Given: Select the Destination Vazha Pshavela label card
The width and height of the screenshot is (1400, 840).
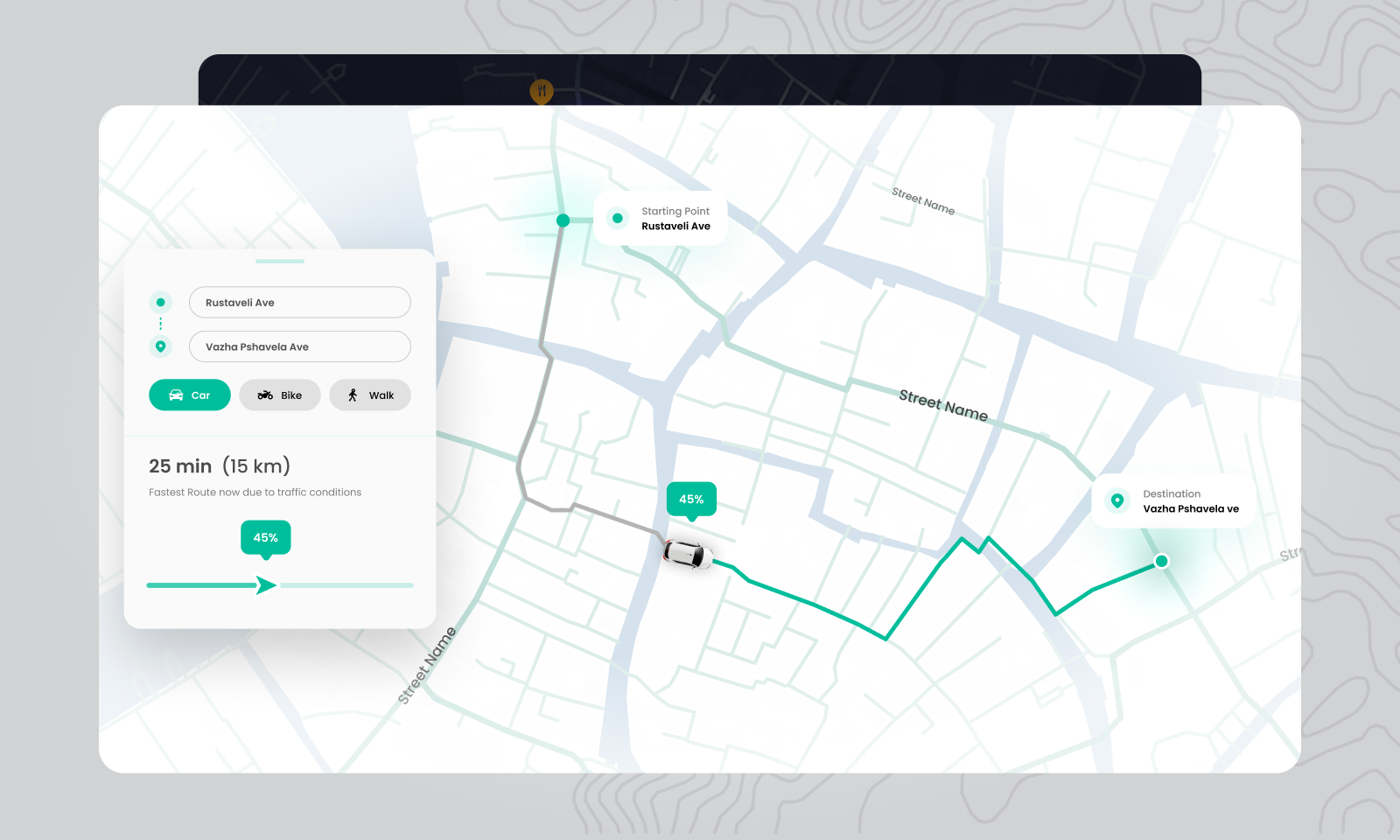Looking at the screenshot, I should point(1173,500).
